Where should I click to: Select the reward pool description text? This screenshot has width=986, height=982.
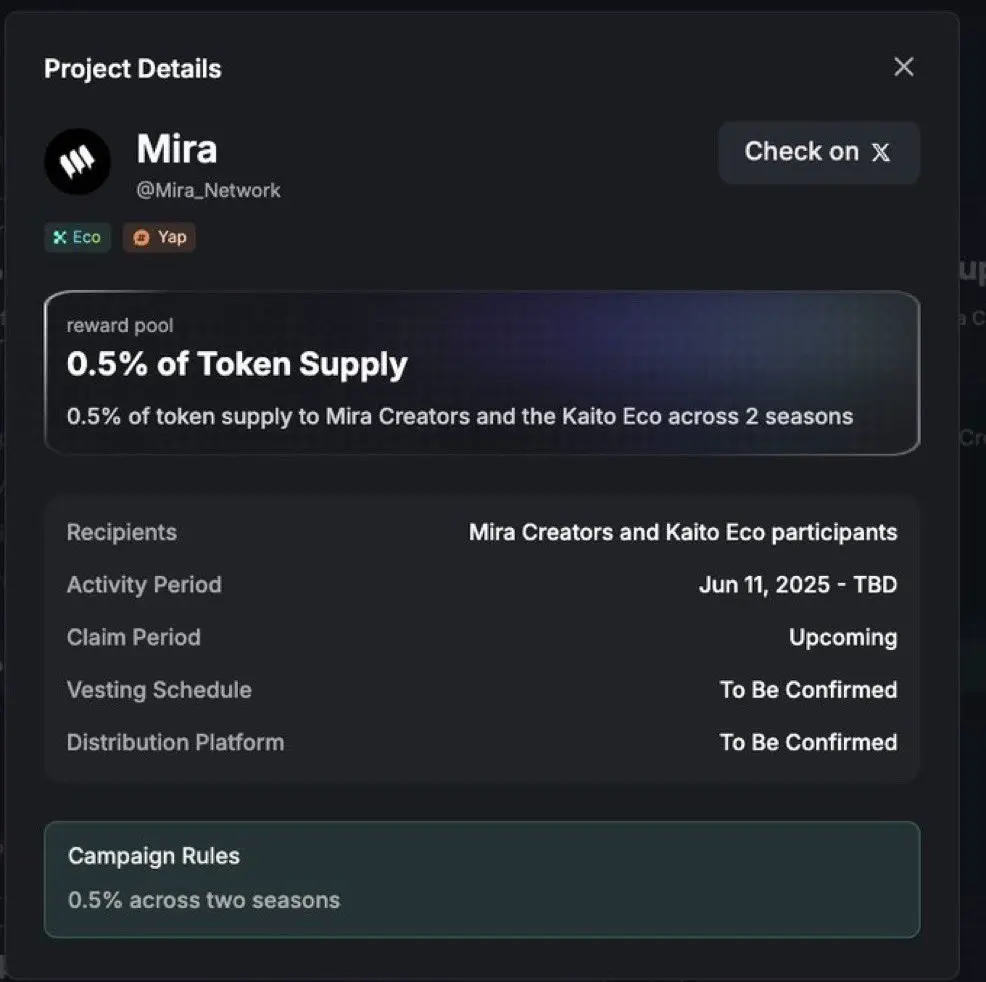460,416
